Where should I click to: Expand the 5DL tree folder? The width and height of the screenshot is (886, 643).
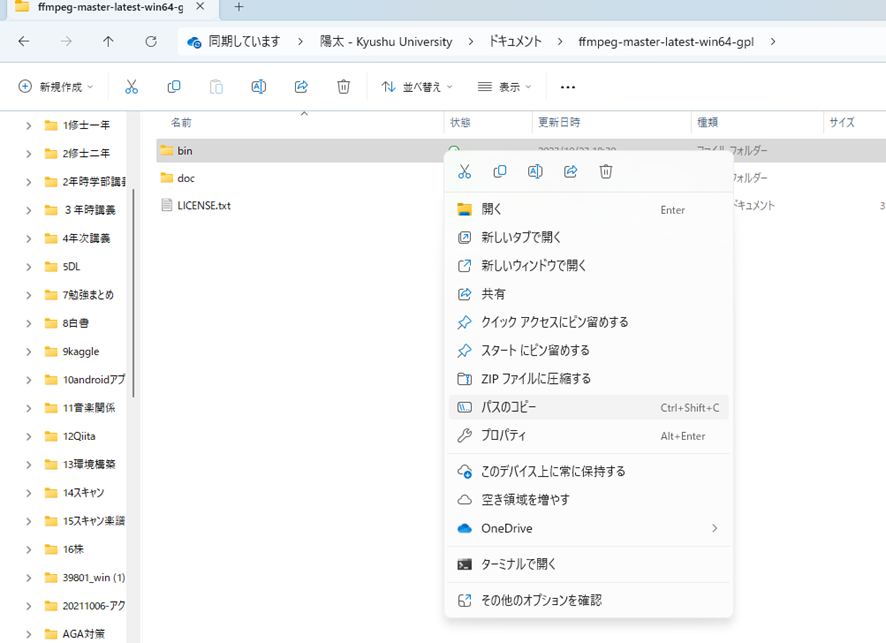[x=28, y=267]
